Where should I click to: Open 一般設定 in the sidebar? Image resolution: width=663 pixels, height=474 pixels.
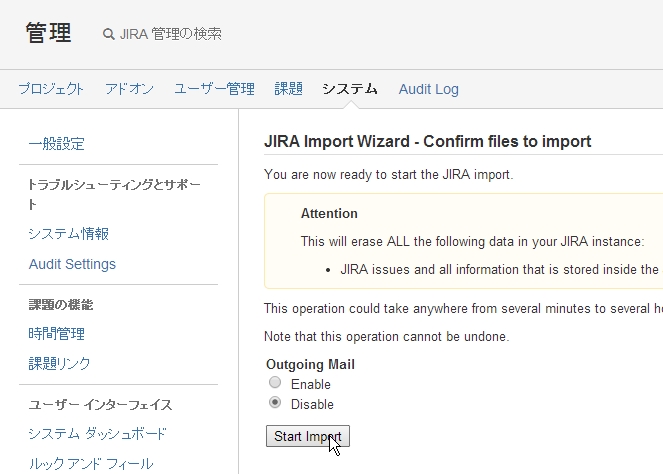[56, 144]
